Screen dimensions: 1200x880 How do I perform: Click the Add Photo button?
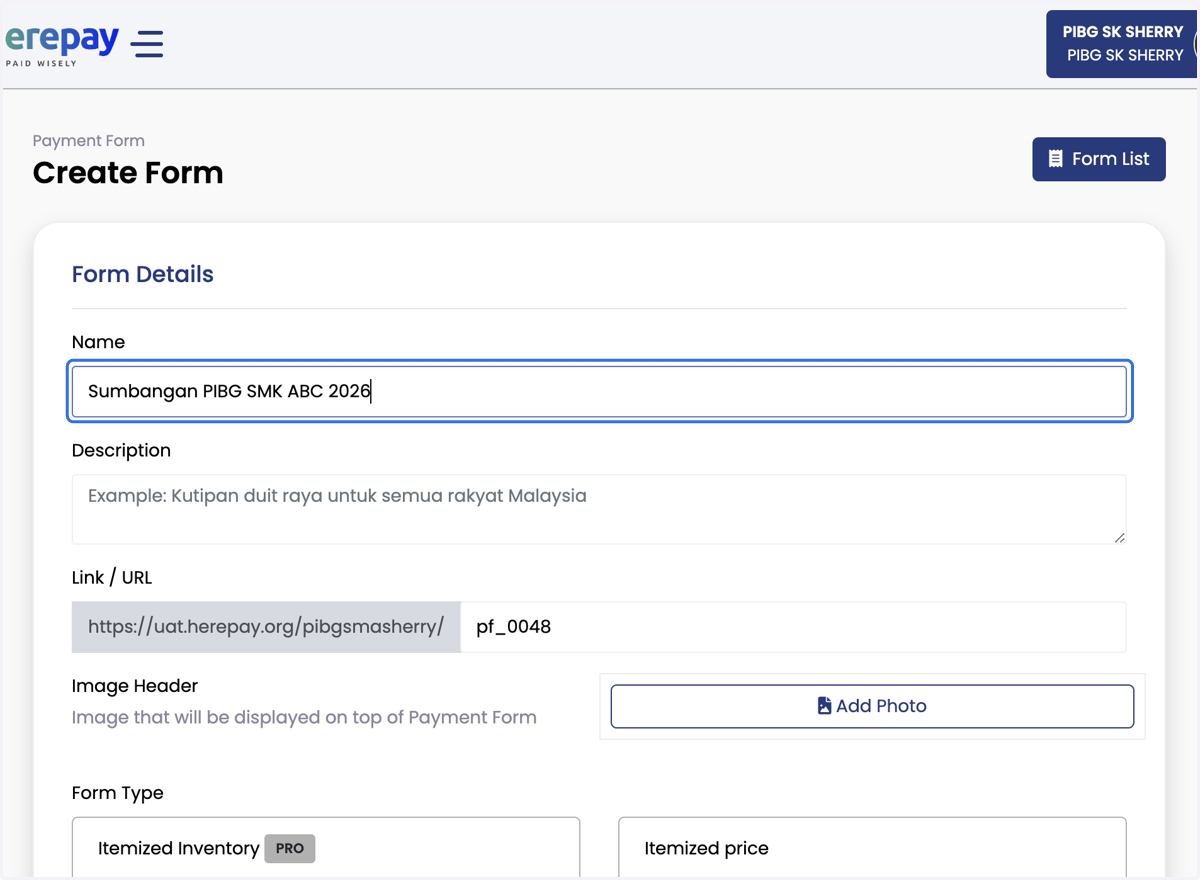click(x=872, y=706)
